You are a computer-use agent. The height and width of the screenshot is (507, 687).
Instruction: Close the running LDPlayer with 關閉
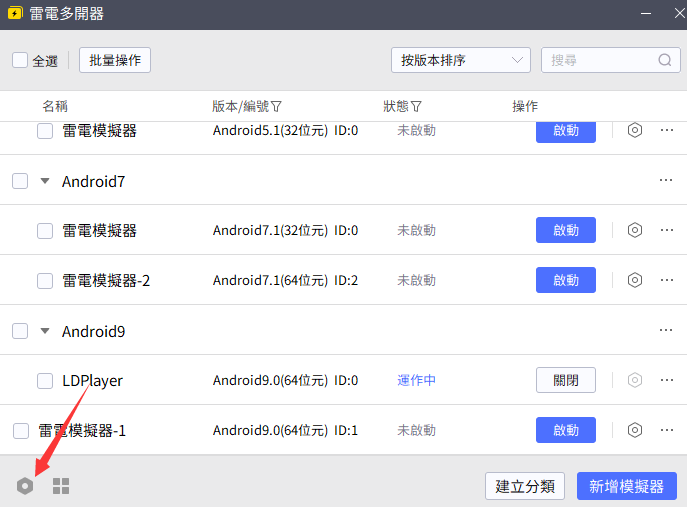566,380
